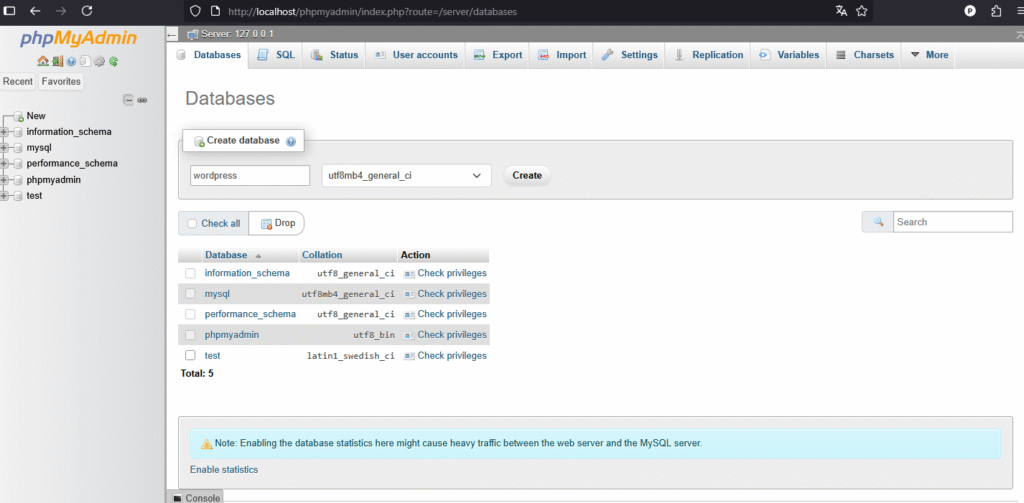The width and height of the screenshot is (1024, 503).
Task: Click the browser back arrow
Action: [35, 10]
